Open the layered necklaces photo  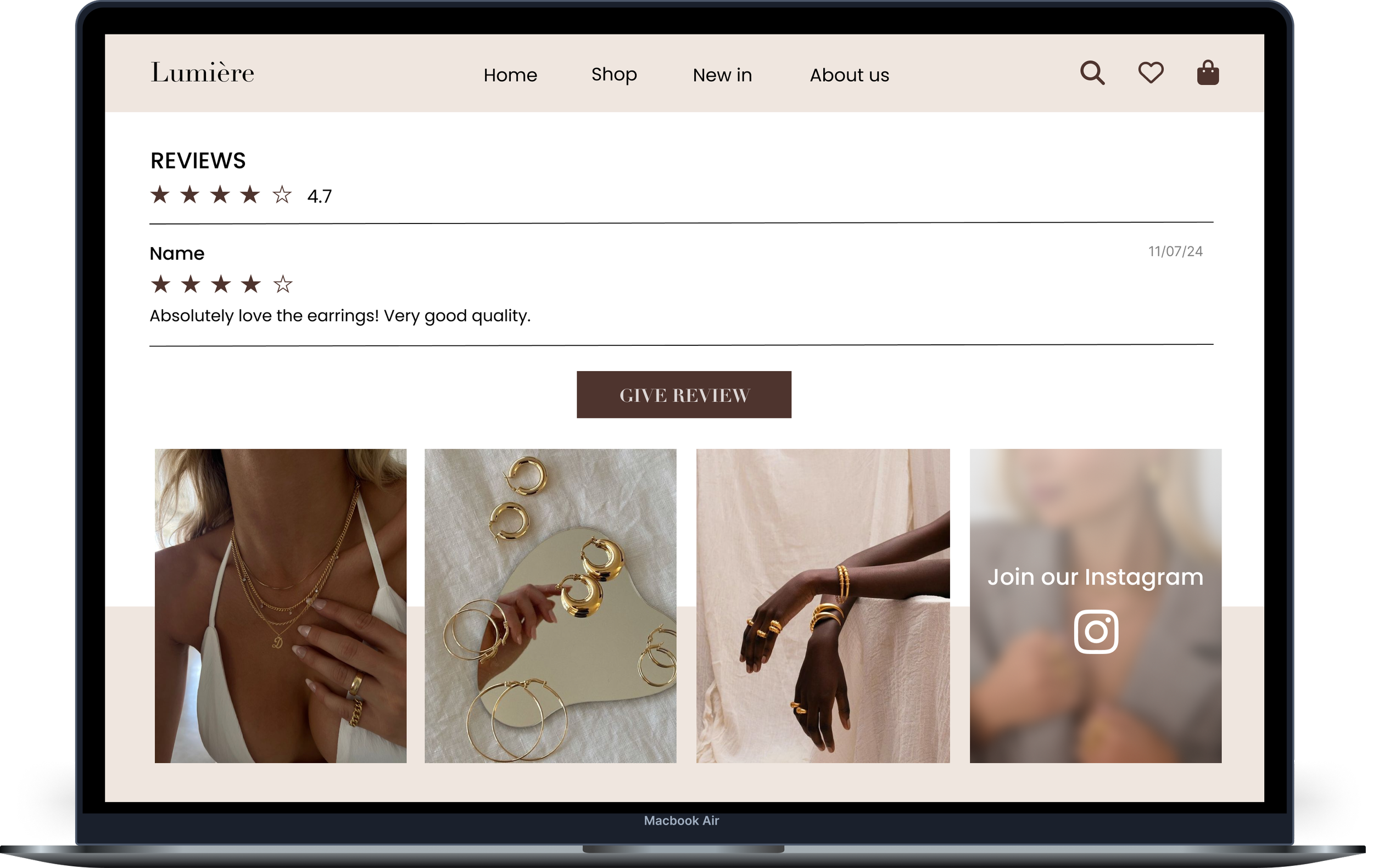(281, 605)
